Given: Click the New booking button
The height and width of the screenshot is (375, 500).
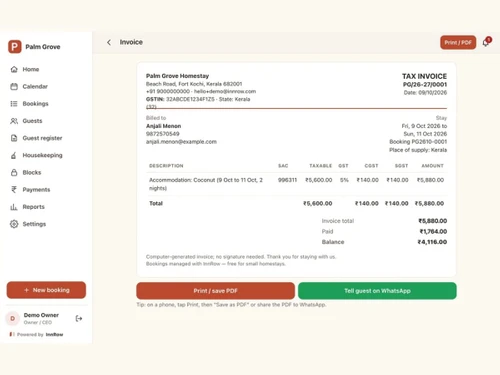Looking at the screenshot, I should [x=46, y=290].
